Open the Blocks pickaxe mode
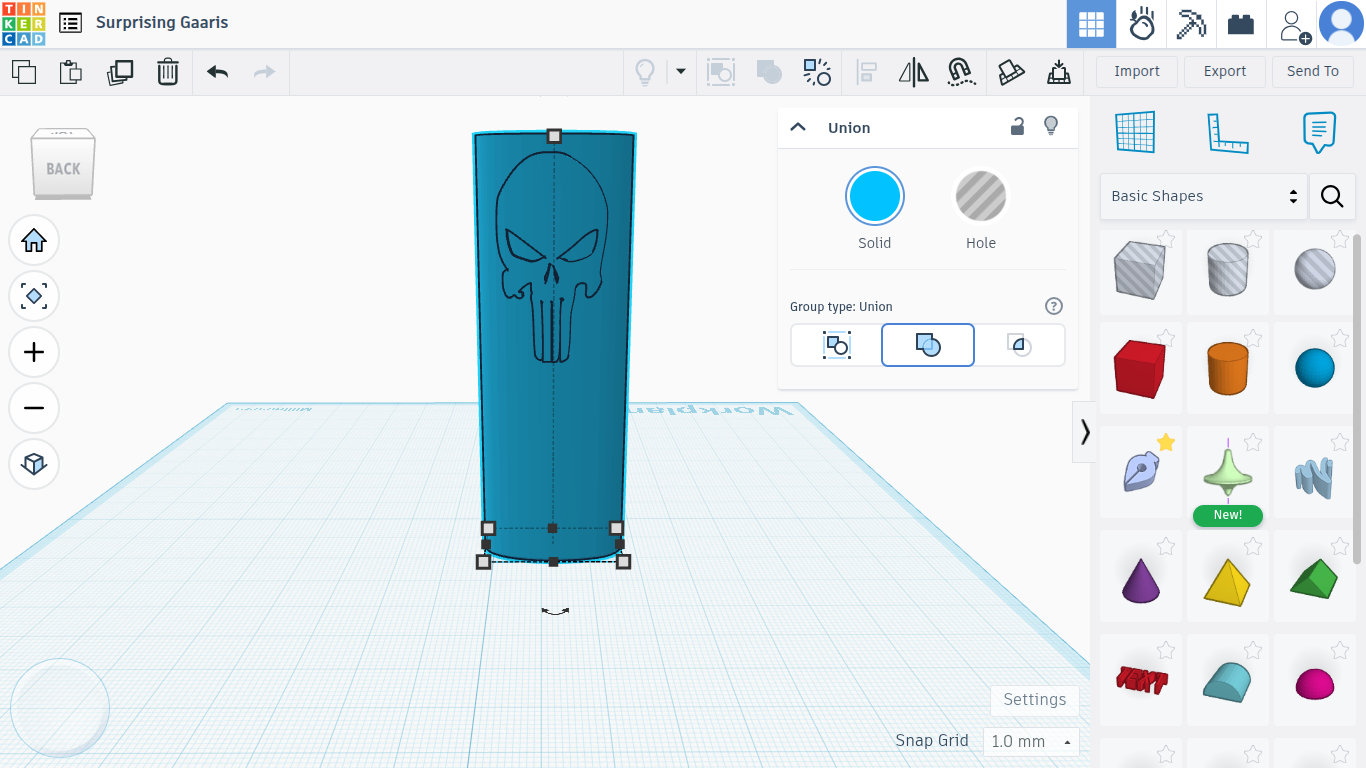The width and height of the screenshot is (1366, 768). click(x=1191, y=24)
